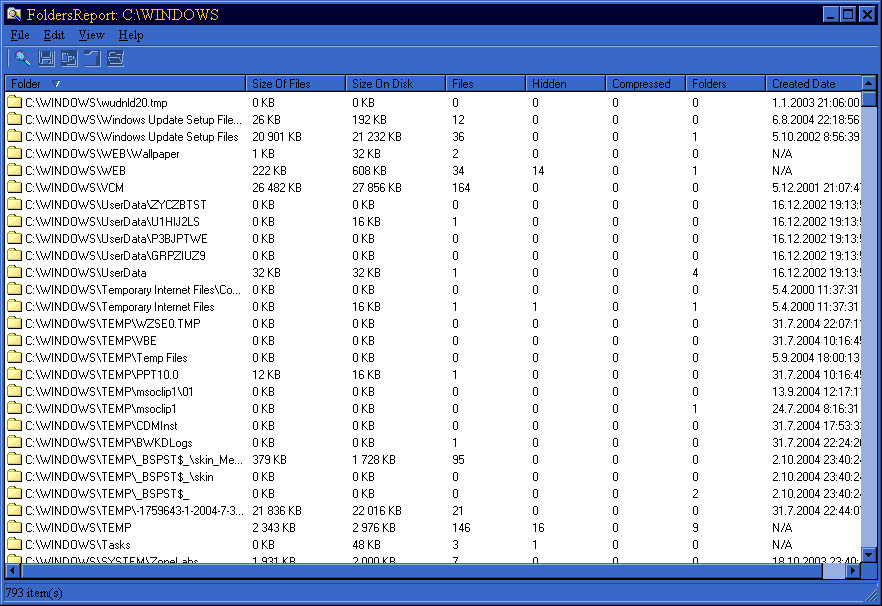Click the 20 901 KB size cell
Viewport: 882px width, 606px height.
tap(277, 137)
